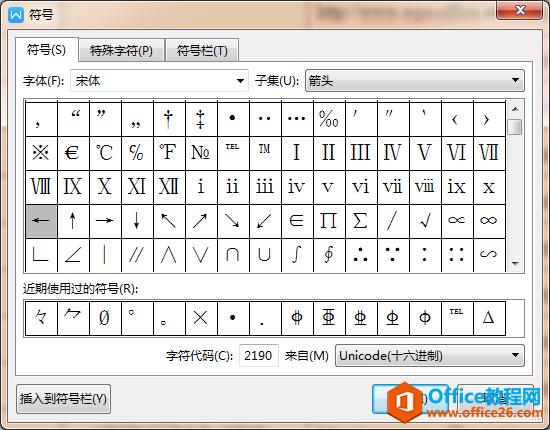Select the infinity ∞ symbol

coord(489,221)
